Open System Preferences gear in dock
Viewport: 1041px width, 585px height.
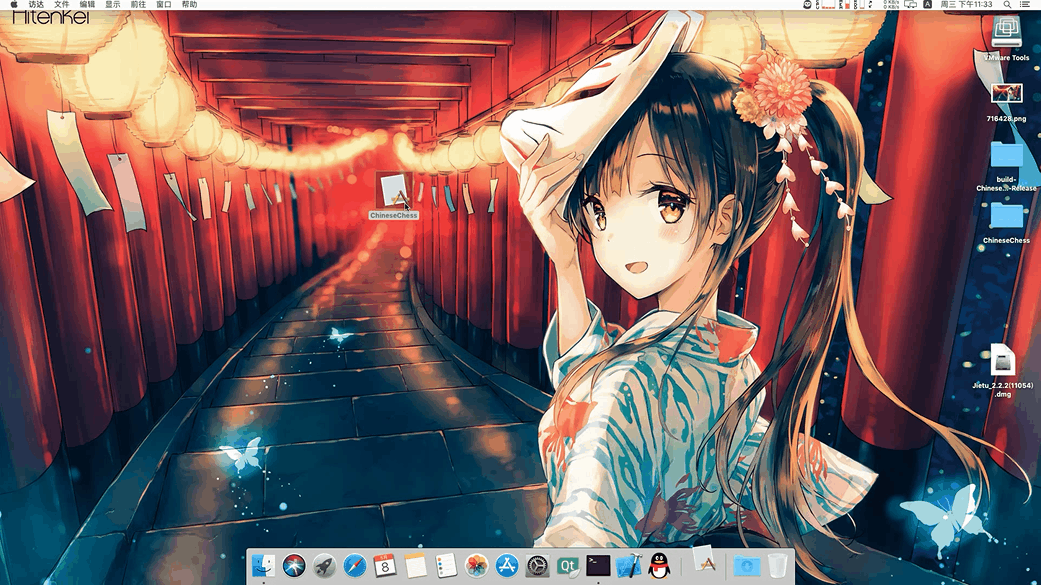pos(538,566)
